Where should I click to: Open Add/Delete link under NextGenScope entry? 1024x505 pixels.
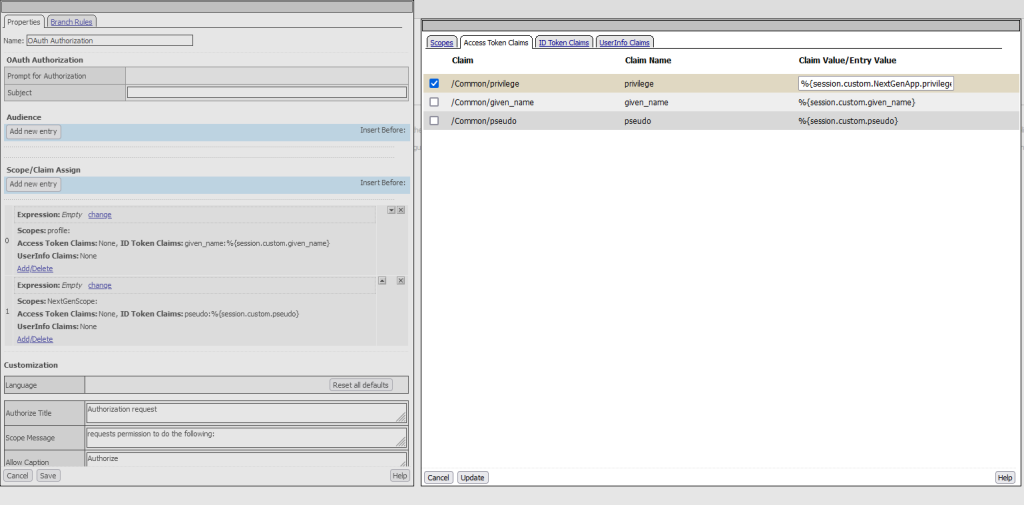coord(35,339)
